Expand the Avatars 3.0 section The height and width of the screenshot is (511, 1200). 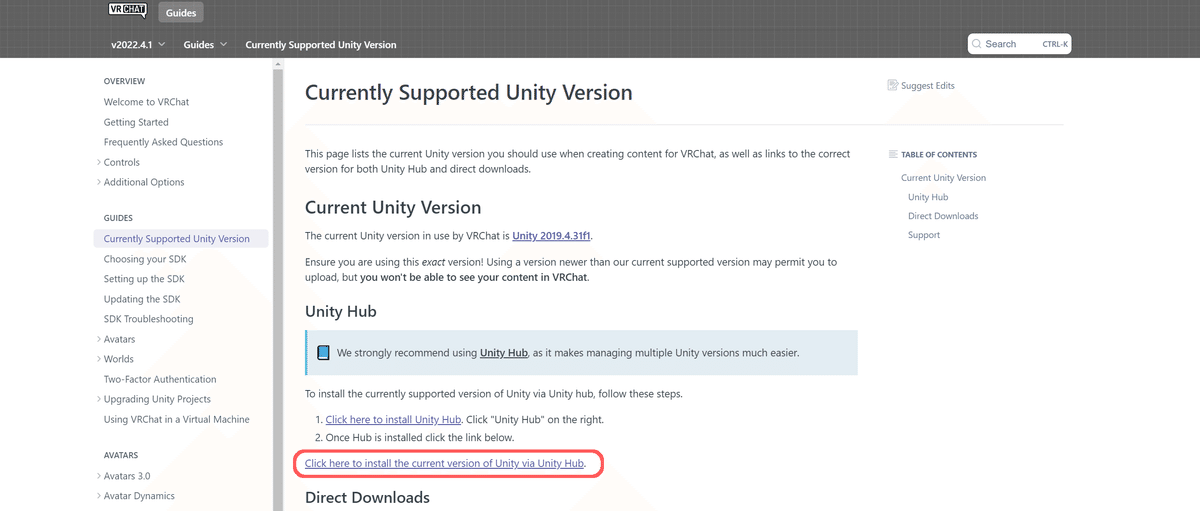point(98,476)
